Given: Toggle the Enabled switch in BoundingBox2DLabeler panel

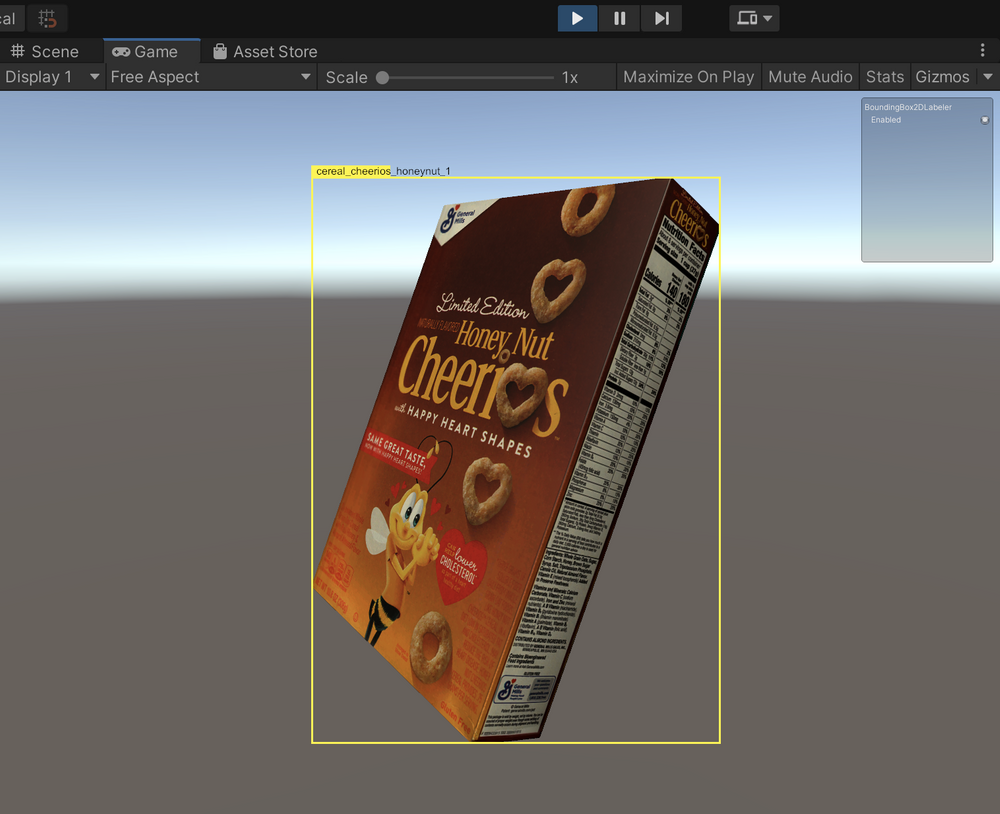Looking at the screenshot, I should [984, 119].
